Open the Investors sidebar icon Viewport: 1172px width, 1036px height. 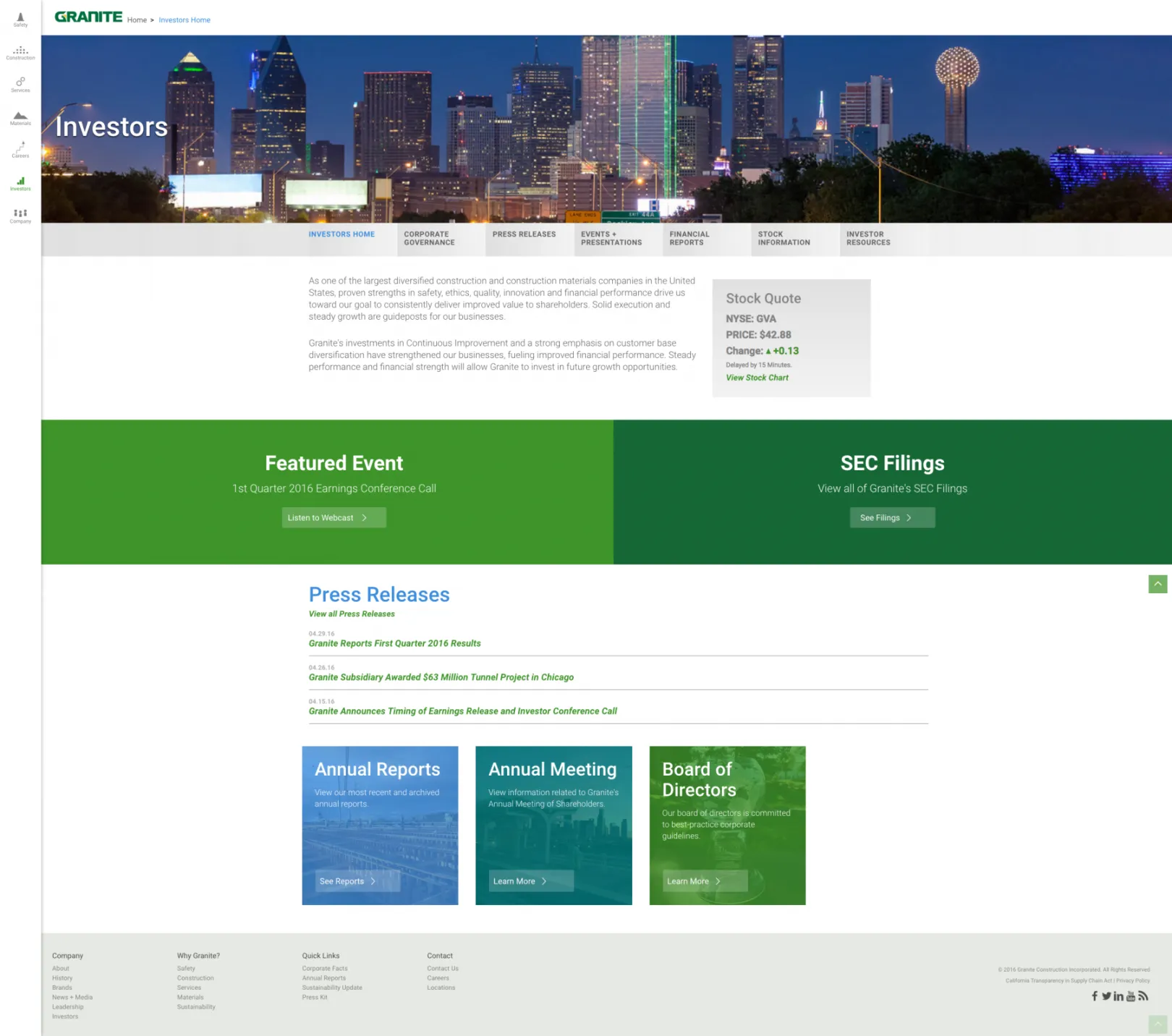tap(20, 183)
